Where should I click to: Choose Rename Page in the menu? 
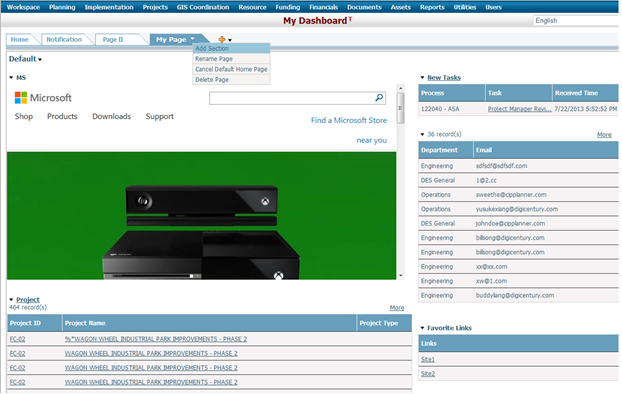[x=231, y=59]
